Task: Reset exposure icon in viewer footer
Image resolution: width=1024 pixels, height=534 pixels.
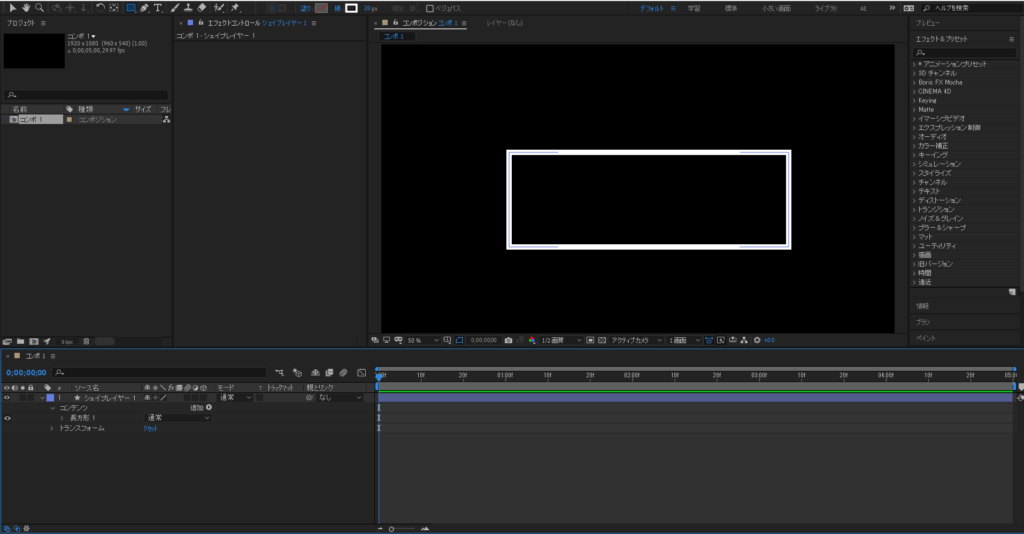Action: (x=757, y=340)
